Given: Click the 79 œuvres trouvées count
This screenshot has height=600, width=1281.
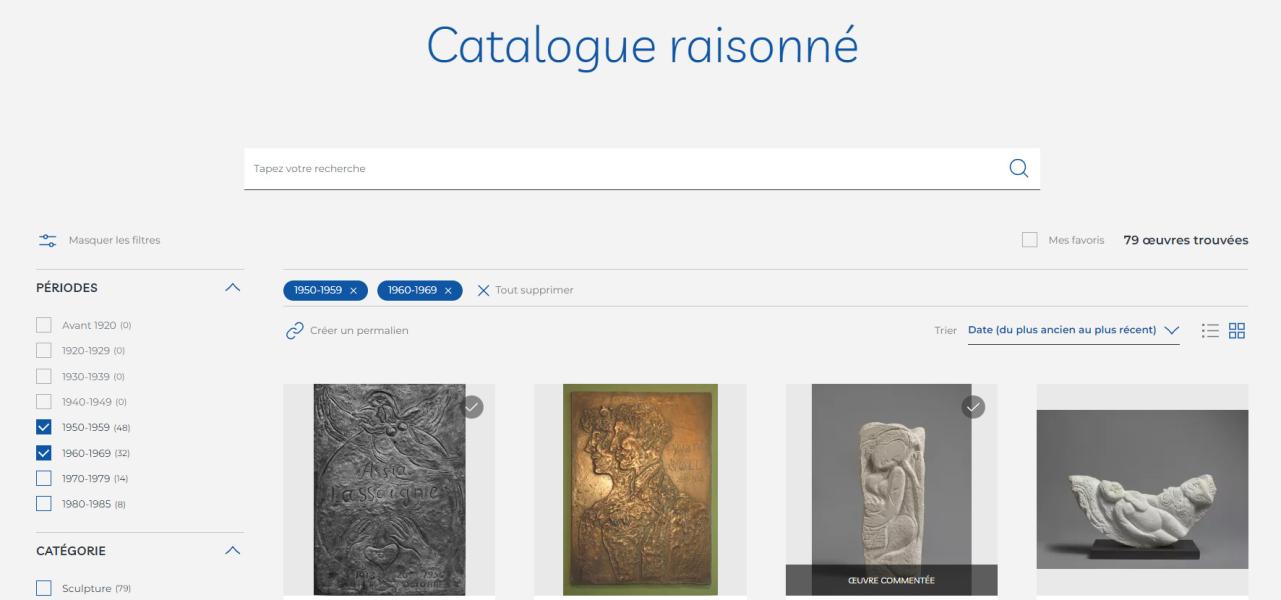Looking at the screenshot, I should 1186,240.
